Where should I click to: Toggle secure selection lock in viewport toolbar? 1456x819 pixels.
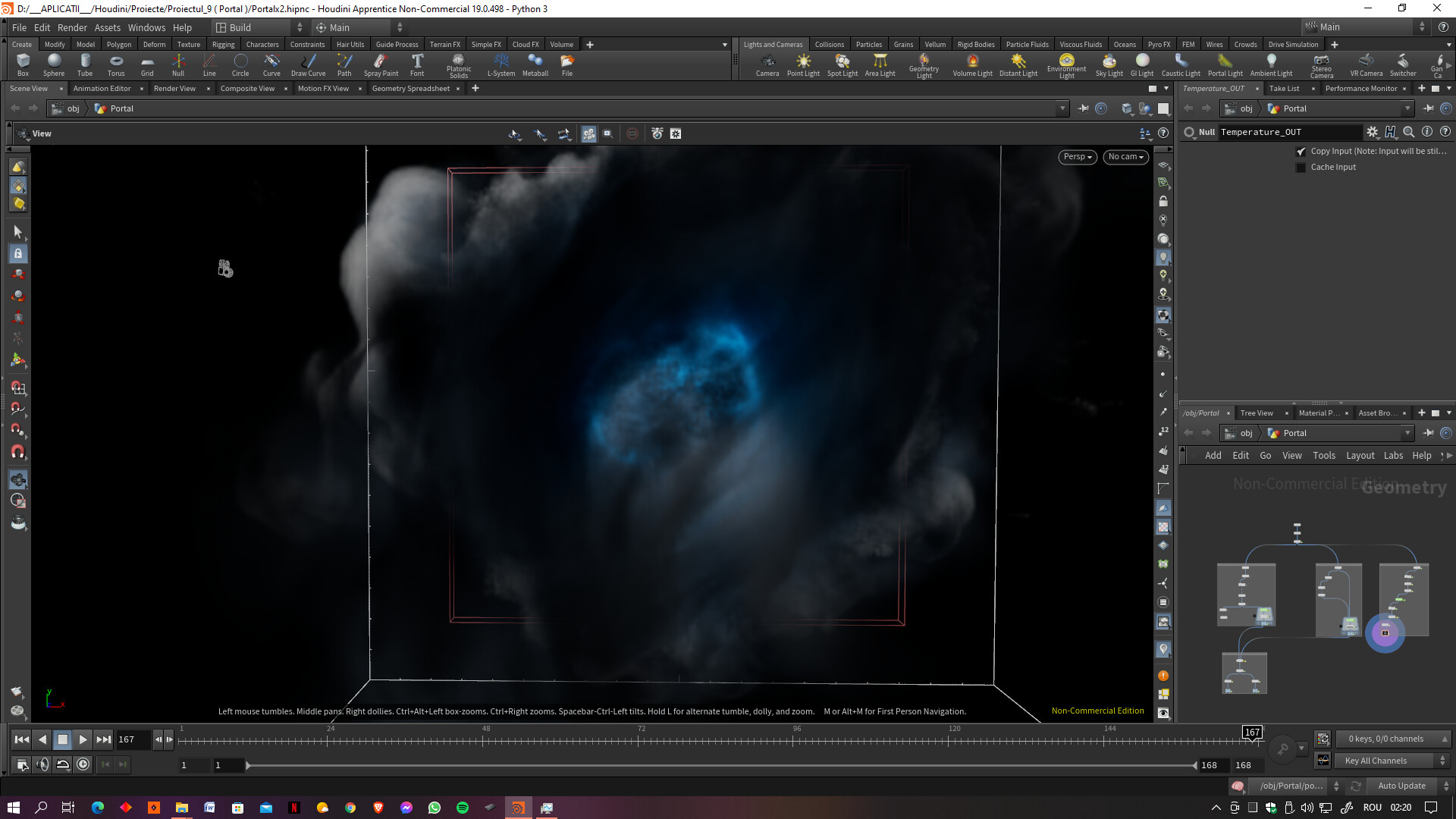[x=17, y=253]
